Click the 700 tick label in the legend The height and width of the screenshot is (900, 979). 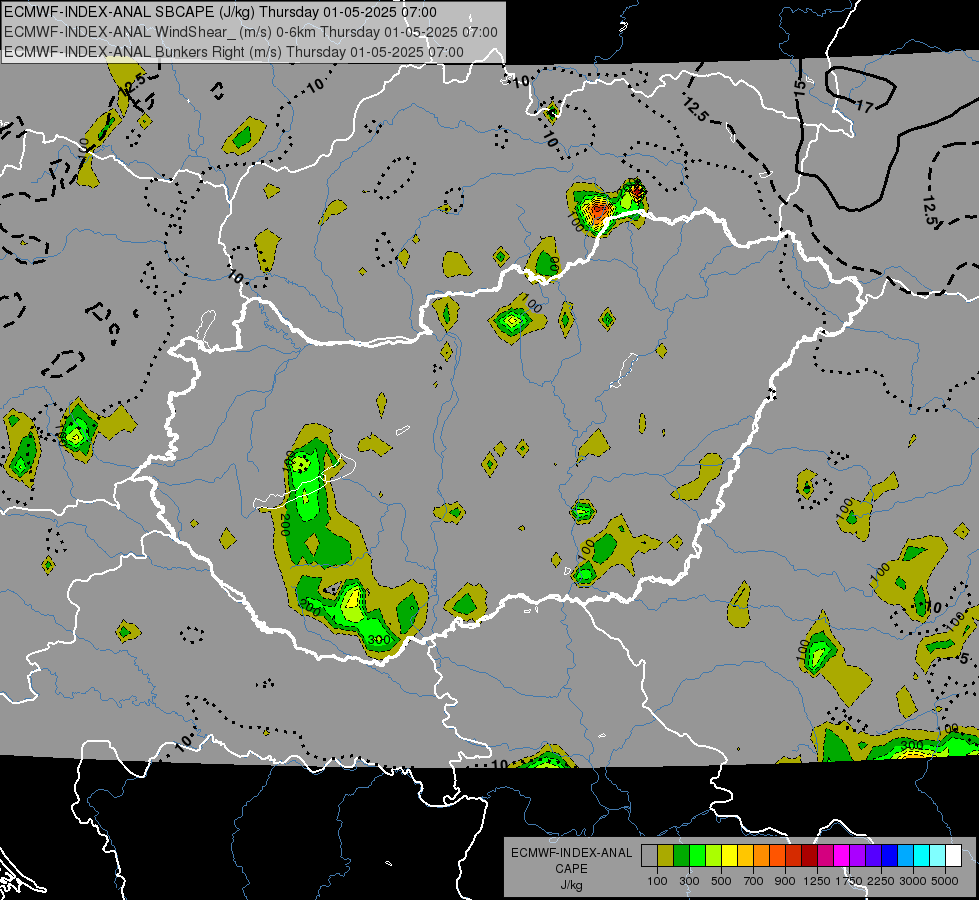[x=754, y=881]
